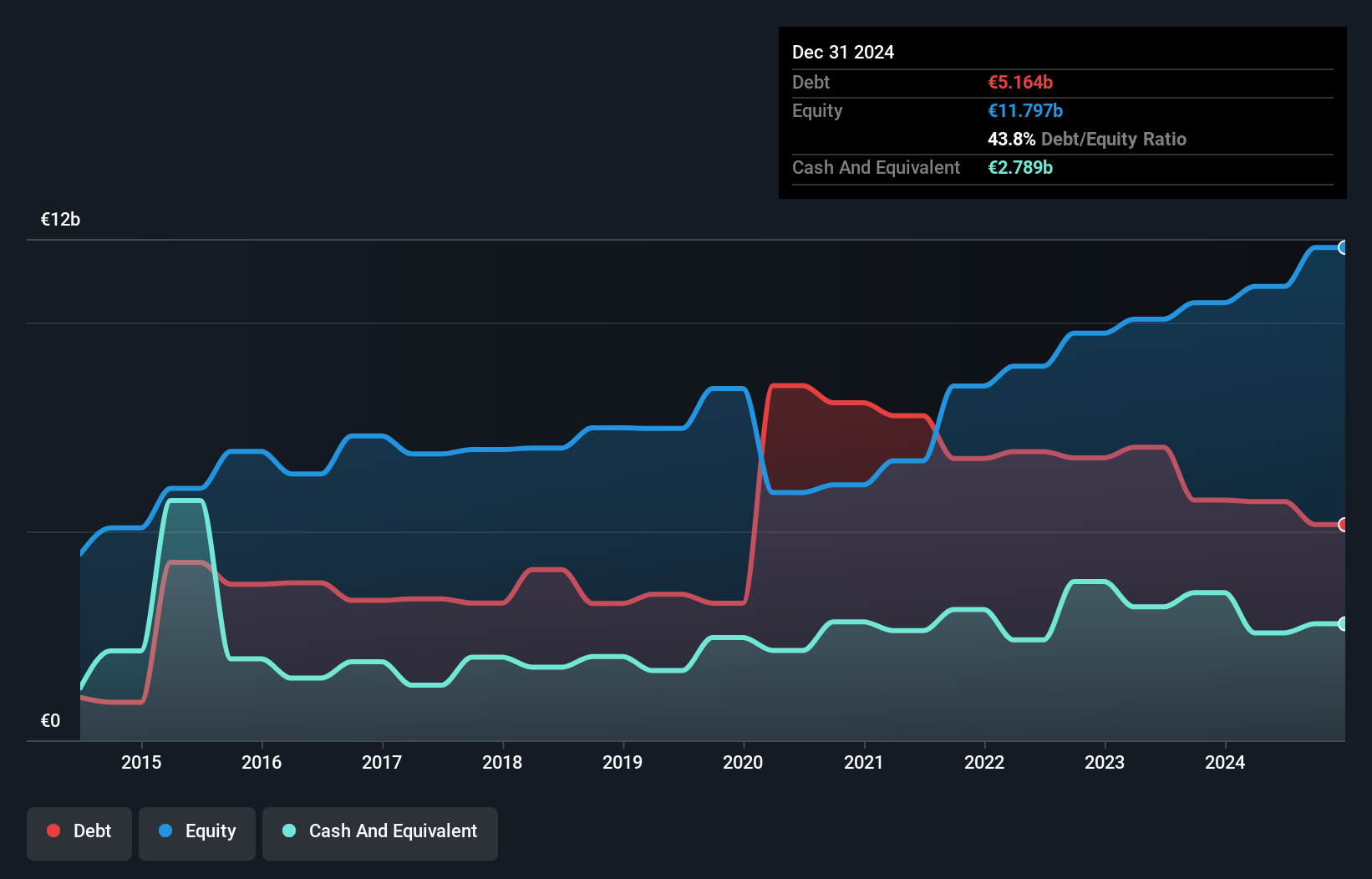Select the 2020 axis label

pos(743,762)
